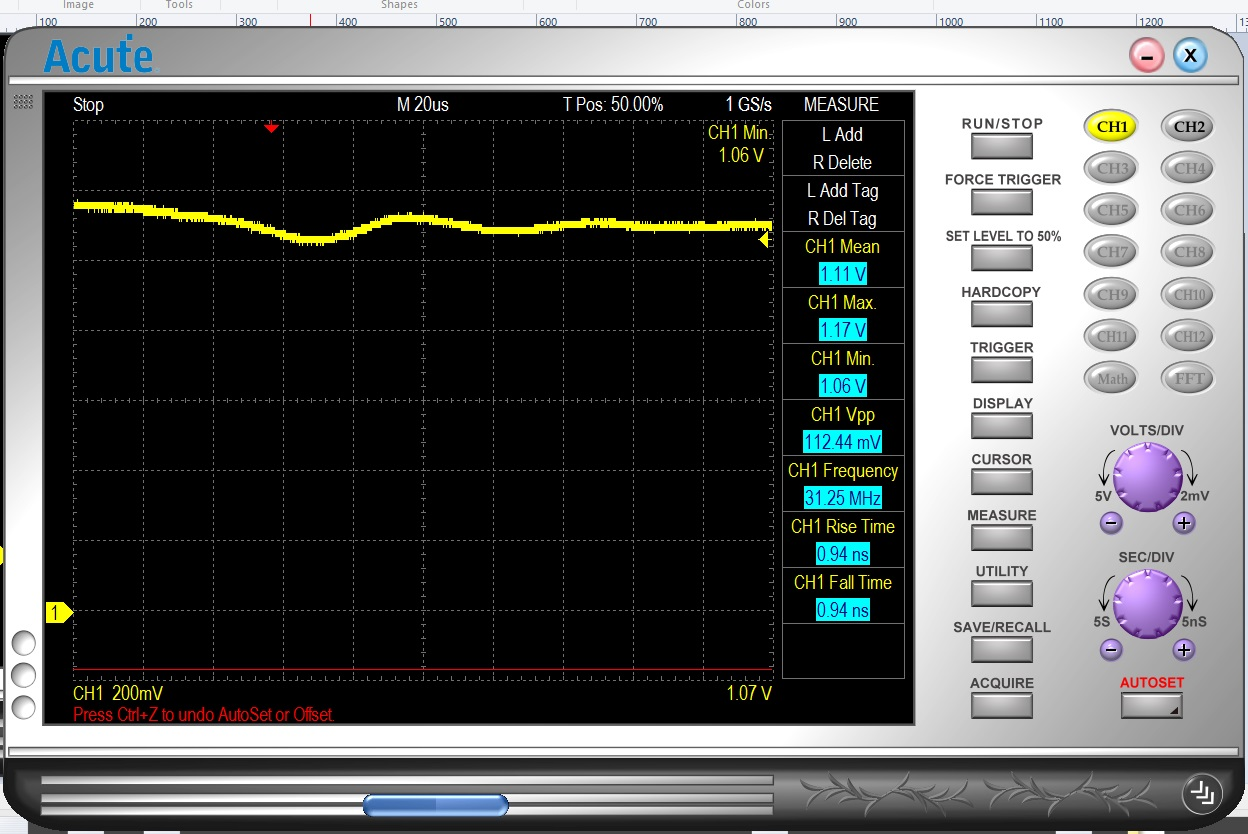This screenshot has height=834, width=1248.
Task: Click the blue X close button
Action: click(x=1190, y=56)
